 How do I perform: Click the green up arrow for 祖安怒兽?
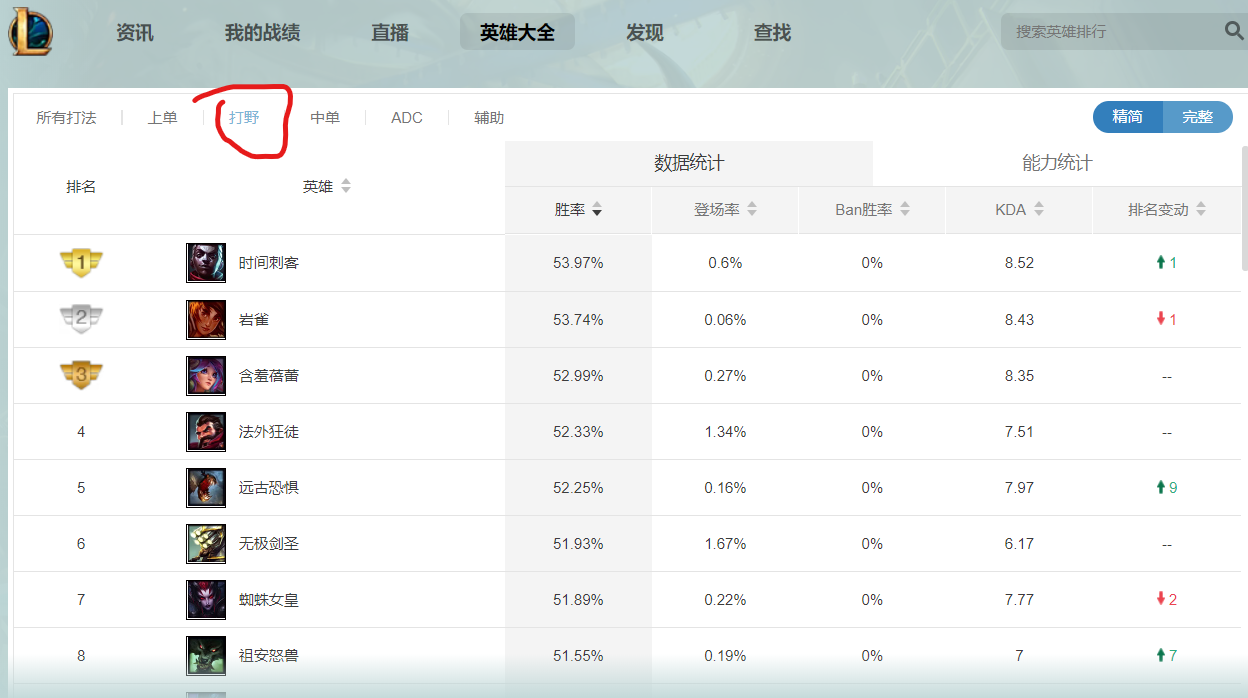point(1161,656)
